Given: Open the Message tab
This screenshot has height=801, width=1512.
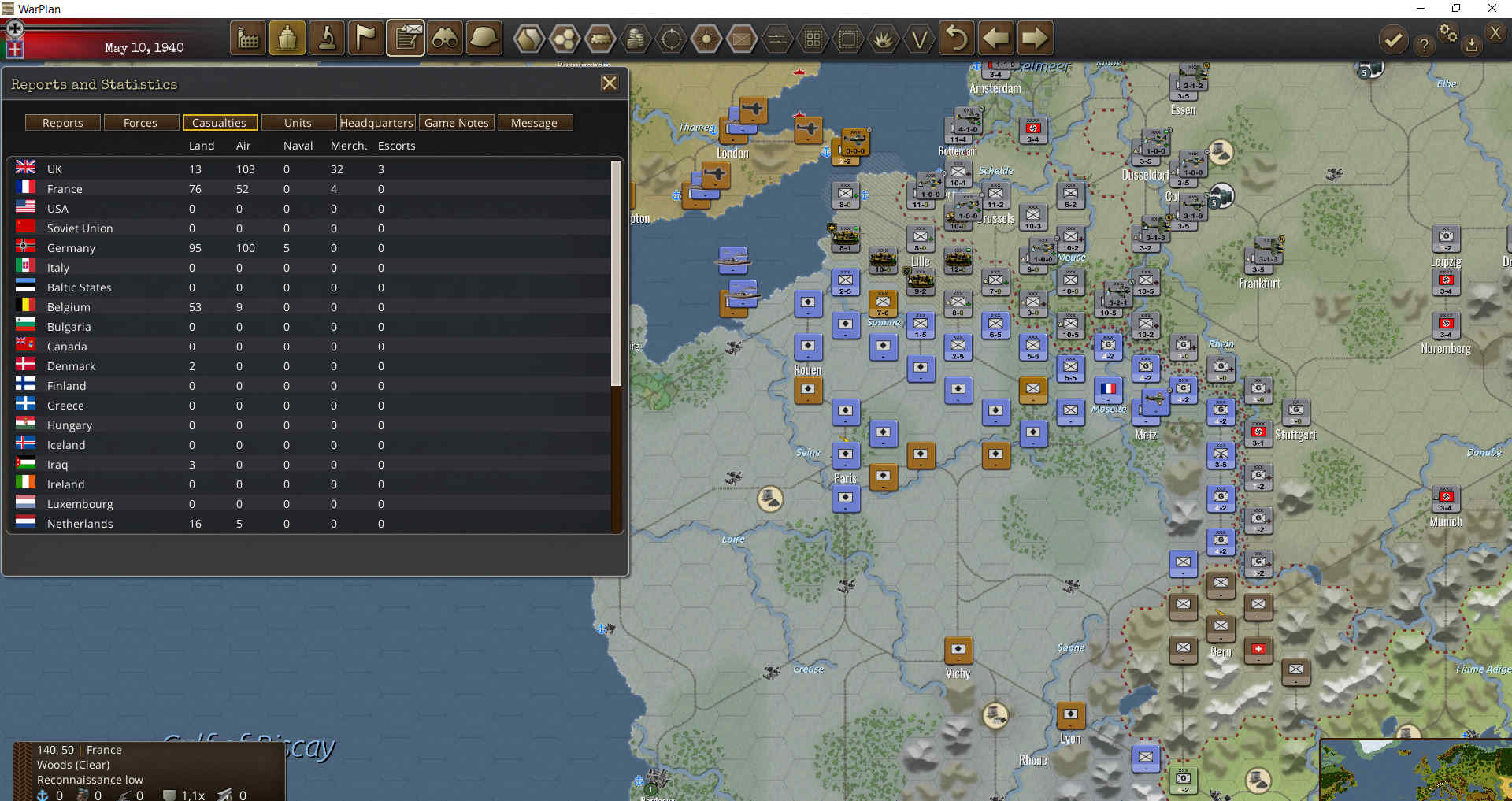Looking at the screenshot, I should click(x=534, y=123).
